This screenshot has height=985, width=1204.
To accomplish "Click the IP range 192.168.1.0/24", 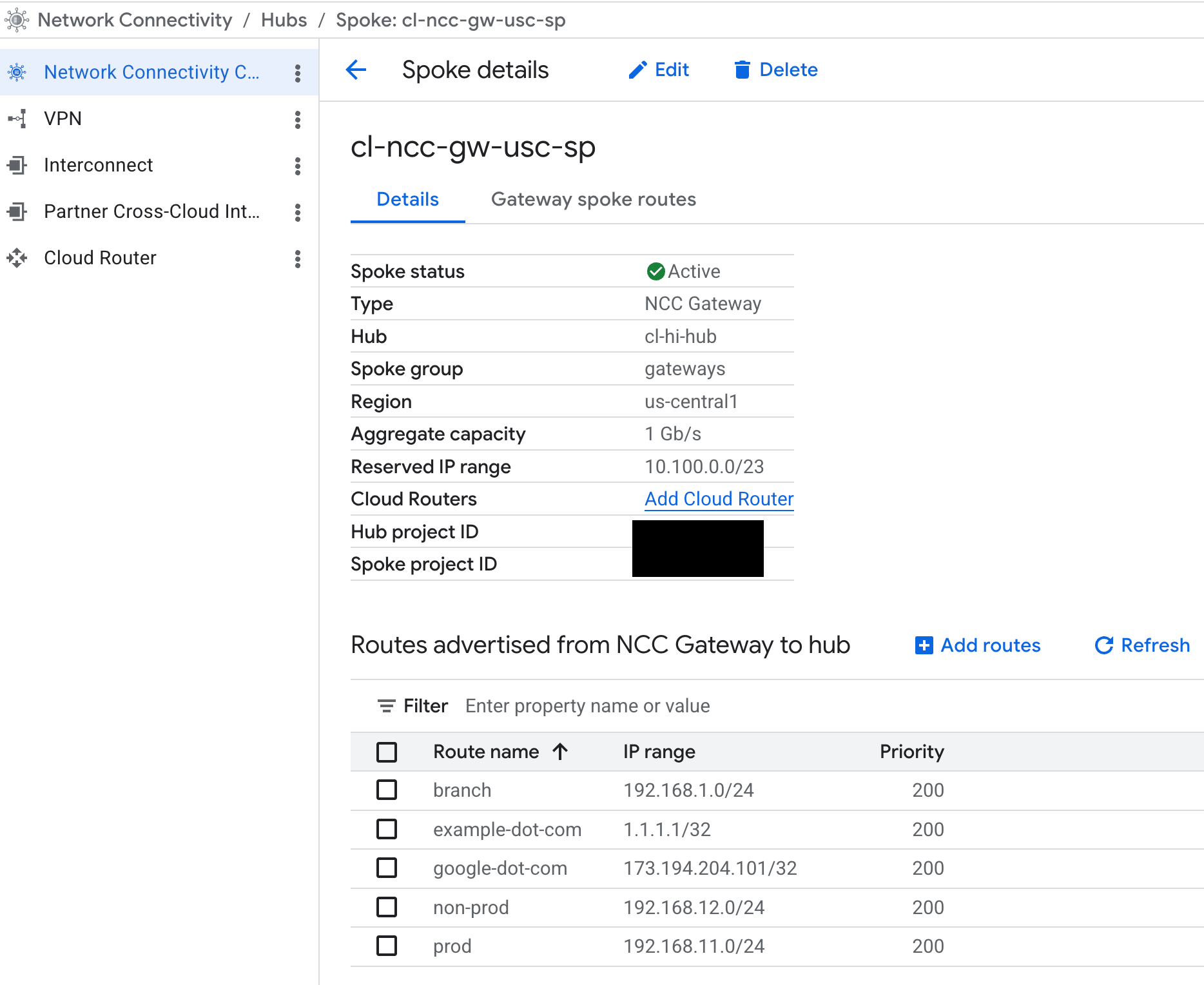I will pos(688,790).
